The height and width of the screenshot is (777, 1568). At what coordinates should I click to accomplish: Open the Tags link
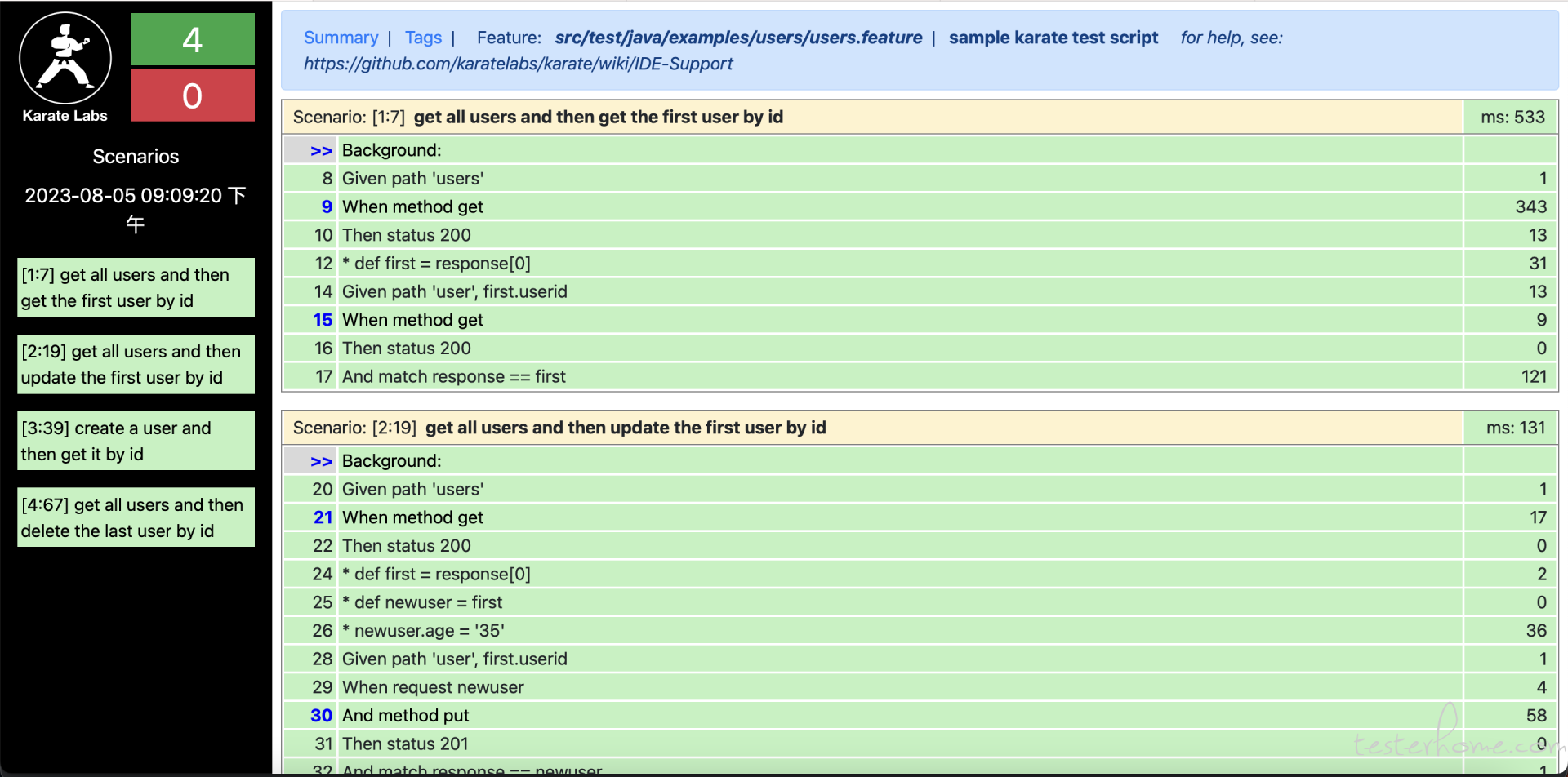[x=423, y=38]
